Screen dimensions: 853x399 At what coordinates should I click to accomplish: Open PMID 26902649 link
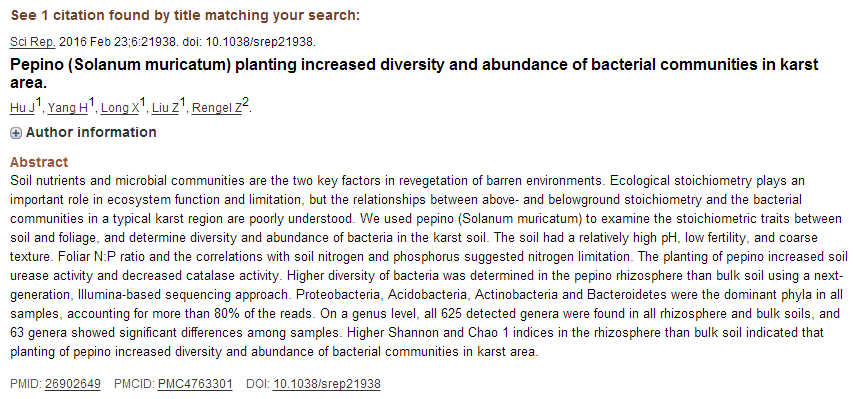(73, 384)
